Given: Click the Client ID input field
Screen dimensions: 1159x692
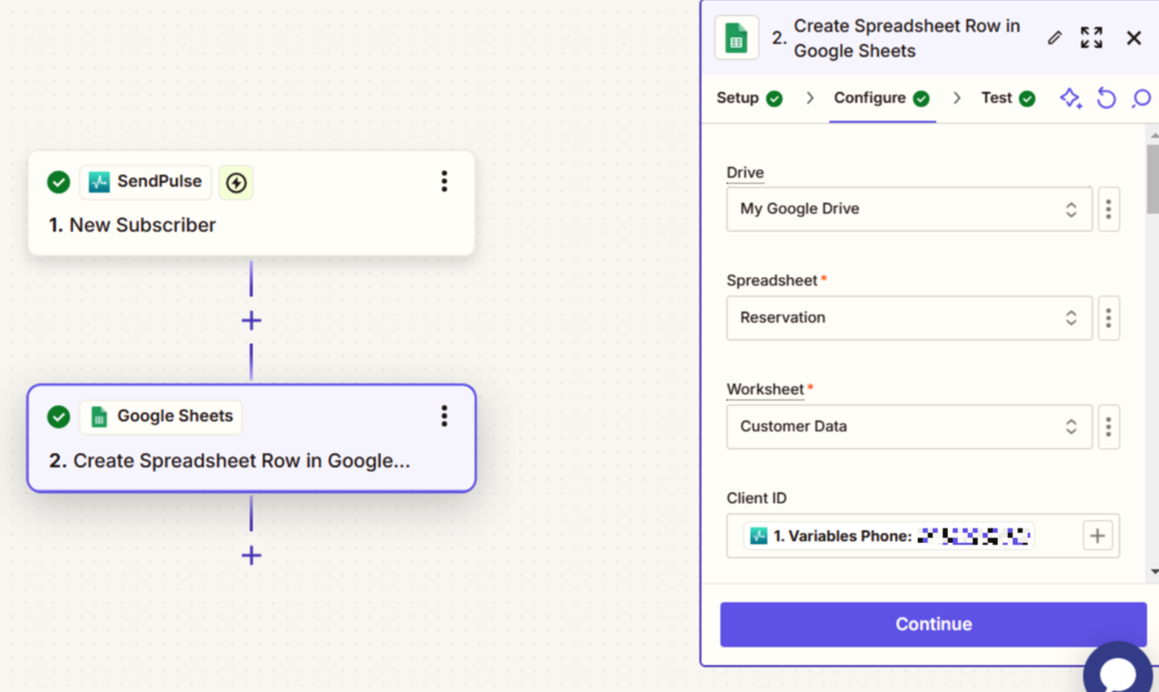Looking at the screenshot, I should (x=922, y=536).
